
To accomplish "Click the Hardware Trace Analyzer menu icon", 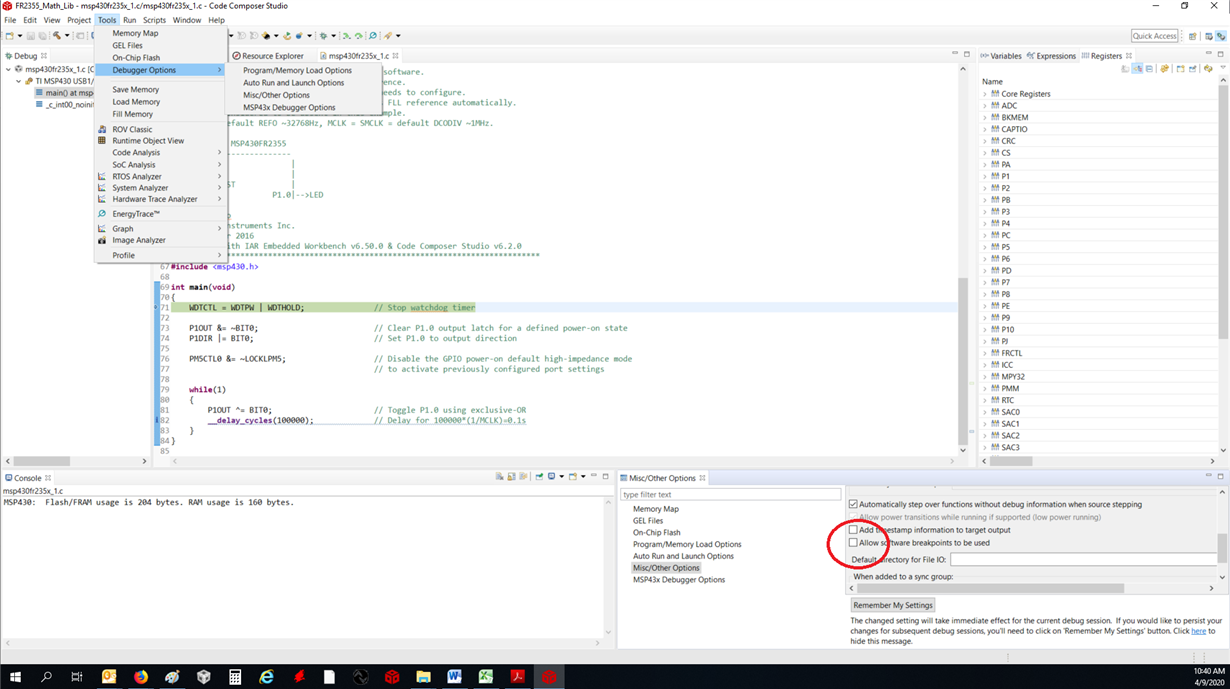I will point(102,199).
